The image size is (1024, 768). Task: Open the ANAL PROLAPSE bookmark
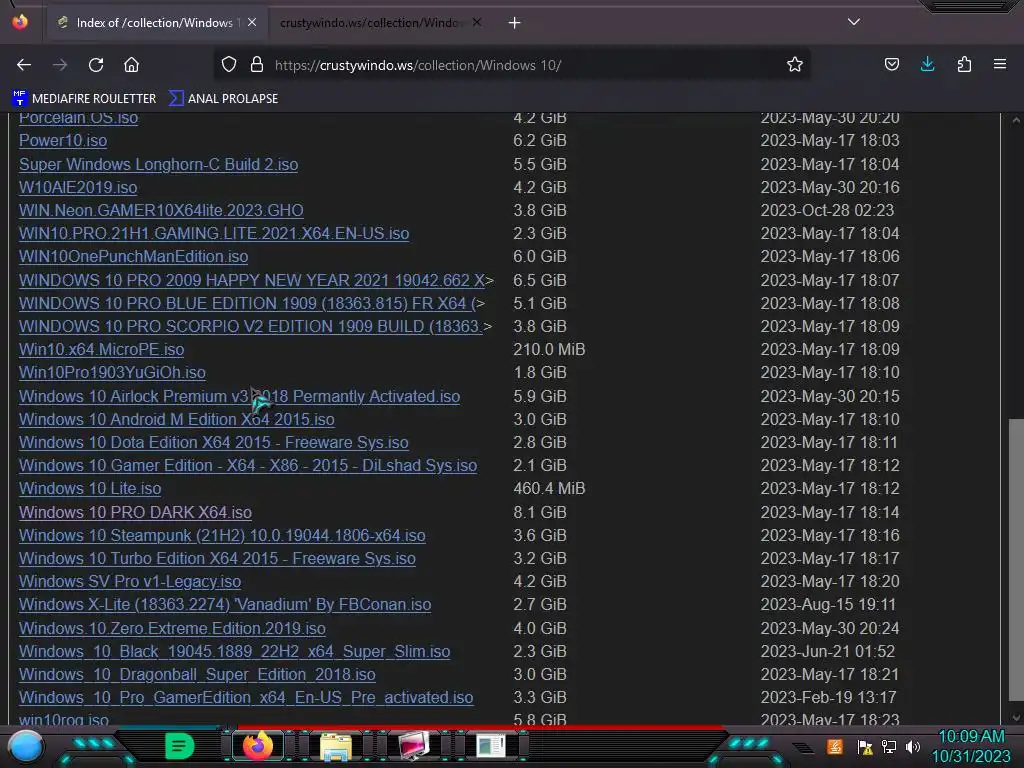pyautogui.click(x=223, y=99)
